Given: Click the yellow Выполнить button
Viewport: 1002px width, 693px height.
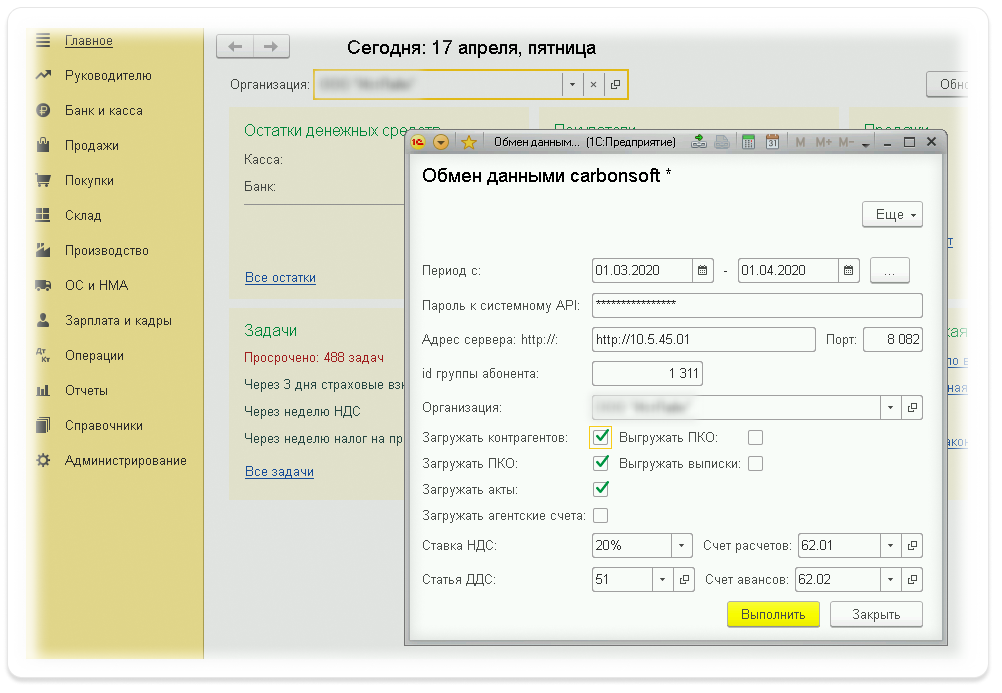Looking at the screenshot, I should [773, 614].
